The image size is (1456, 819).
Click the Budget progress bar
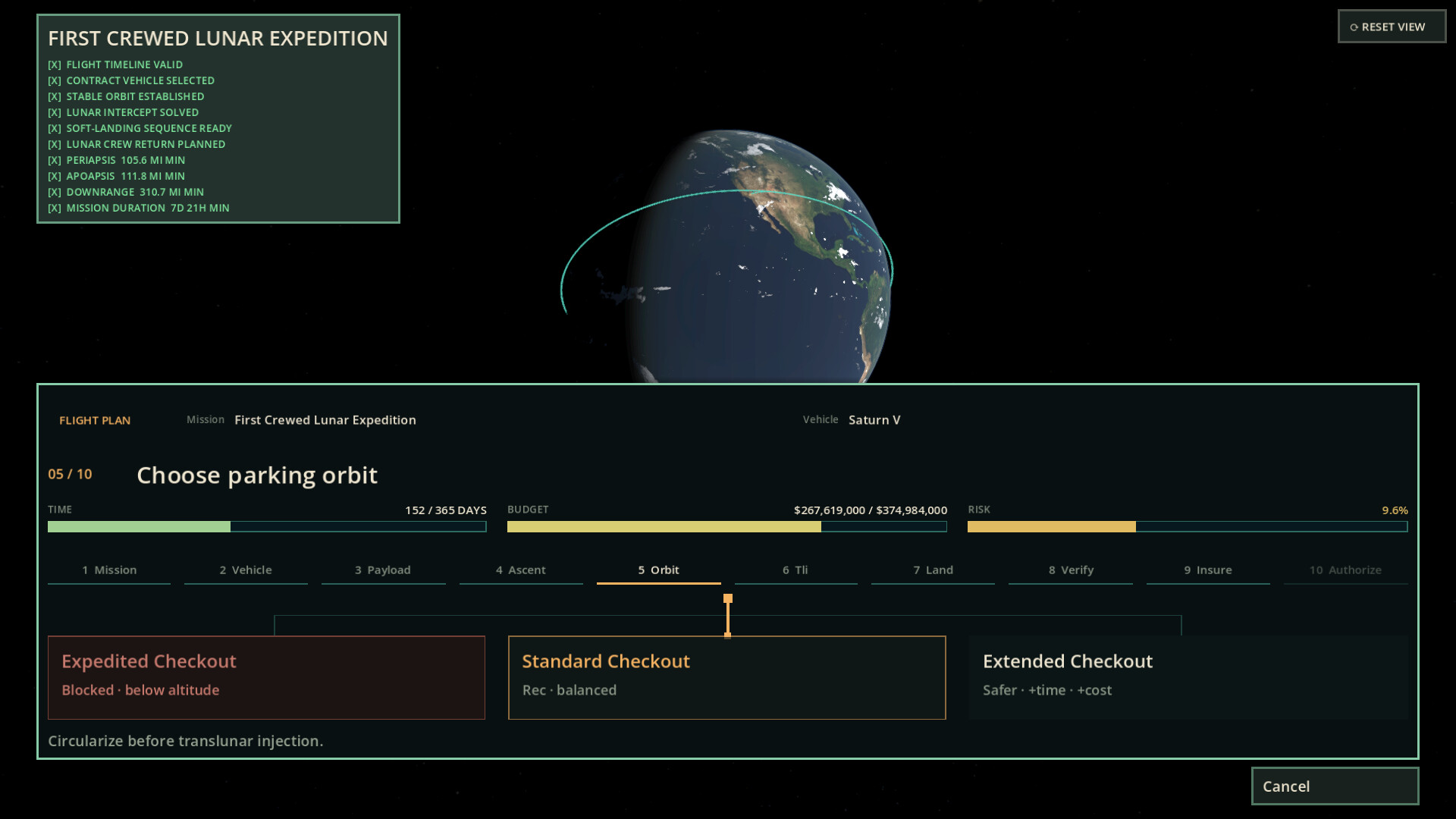click(726, 526)
